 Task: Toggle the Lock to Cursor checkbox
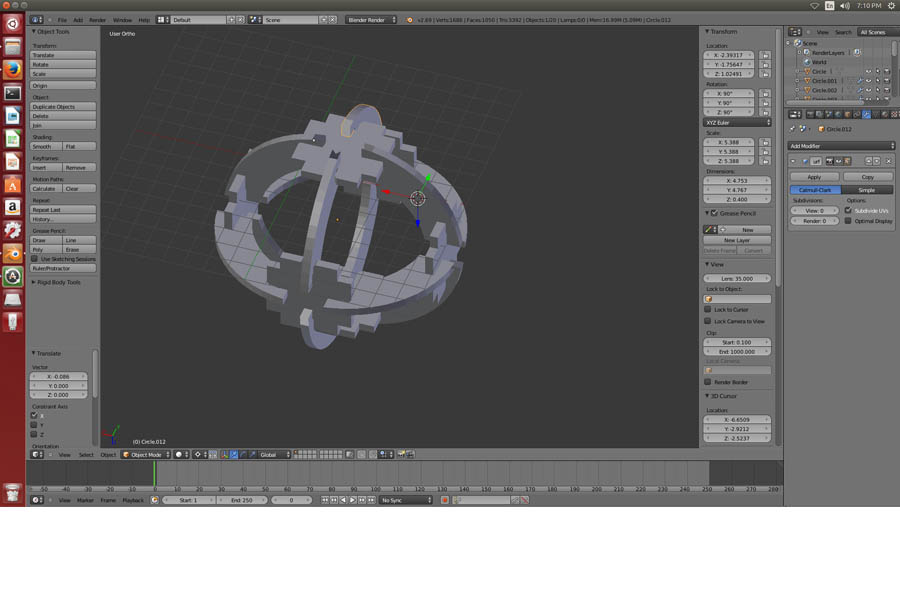708,310
